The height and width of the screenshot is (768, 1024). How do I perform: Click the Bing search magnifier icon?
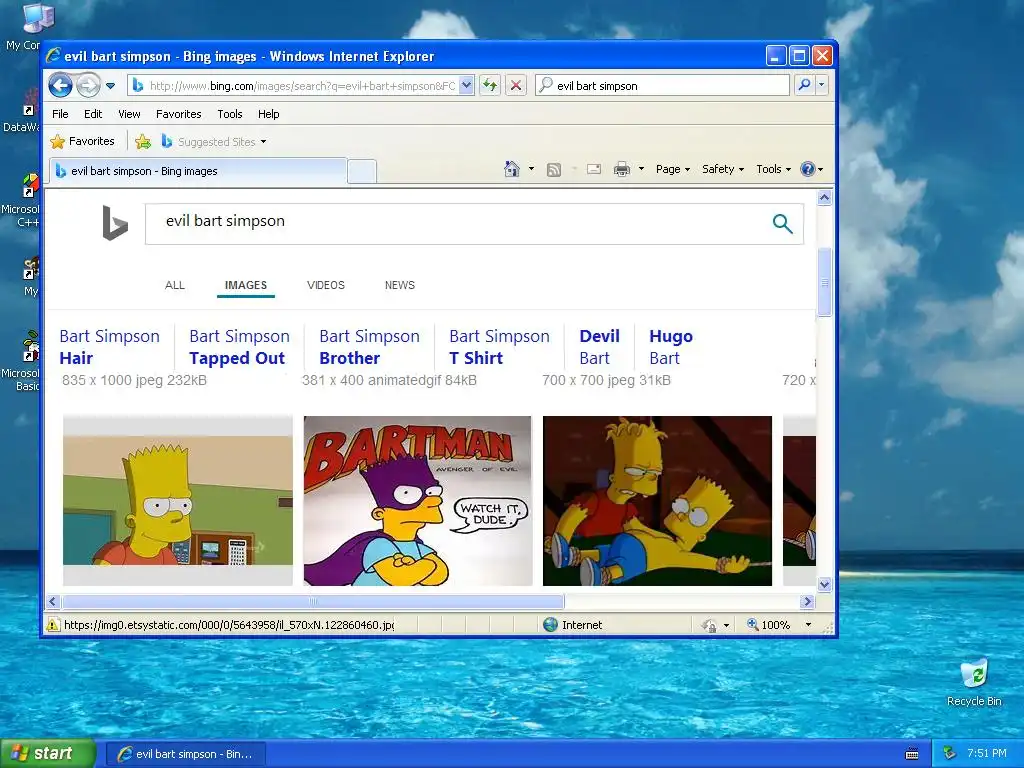(x=782, y=223)
